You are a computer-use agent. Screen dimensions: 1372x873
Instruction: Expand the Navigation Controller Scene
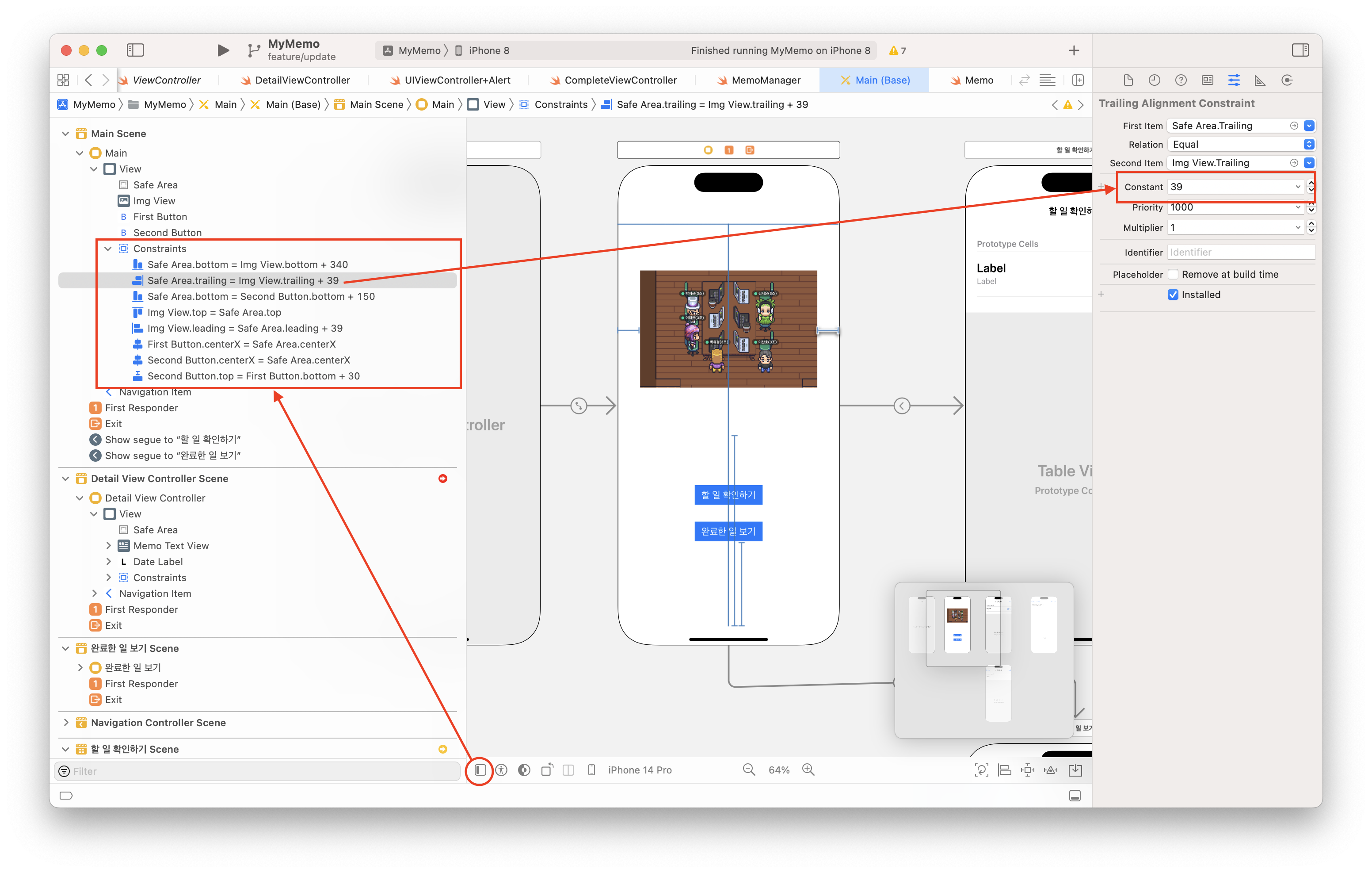(x=66, y=723)
